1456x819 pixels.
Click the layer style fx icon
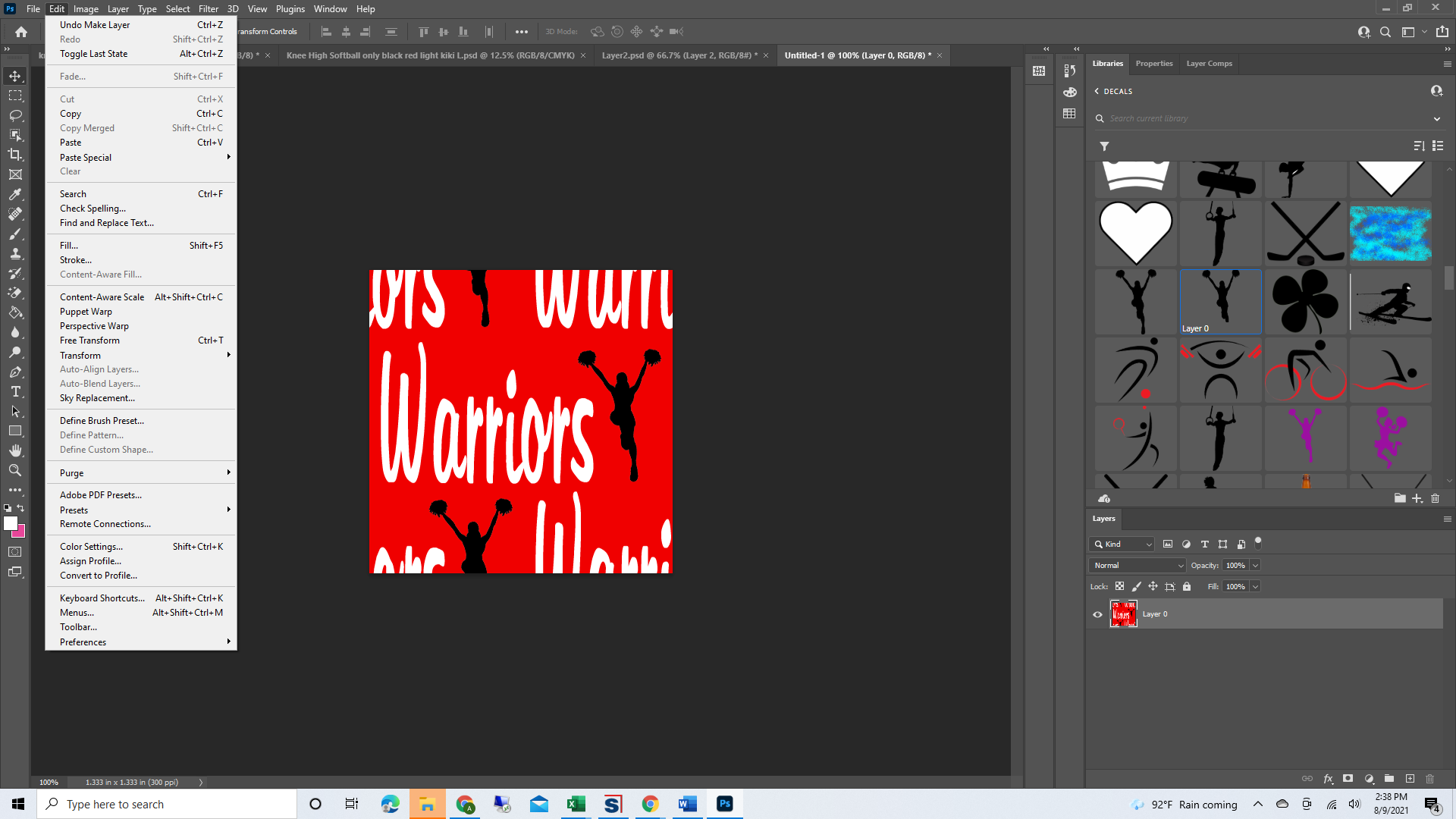[x=1328, y=779]
